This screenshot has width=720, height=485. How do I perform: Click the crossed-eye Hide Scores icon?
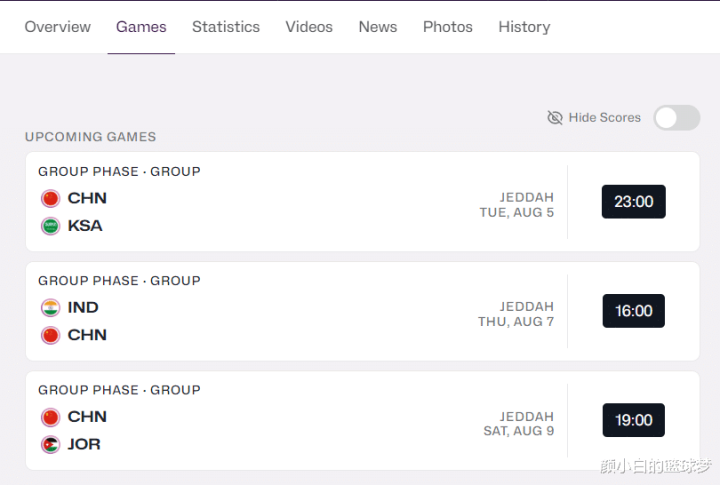[x=555, y=118]
